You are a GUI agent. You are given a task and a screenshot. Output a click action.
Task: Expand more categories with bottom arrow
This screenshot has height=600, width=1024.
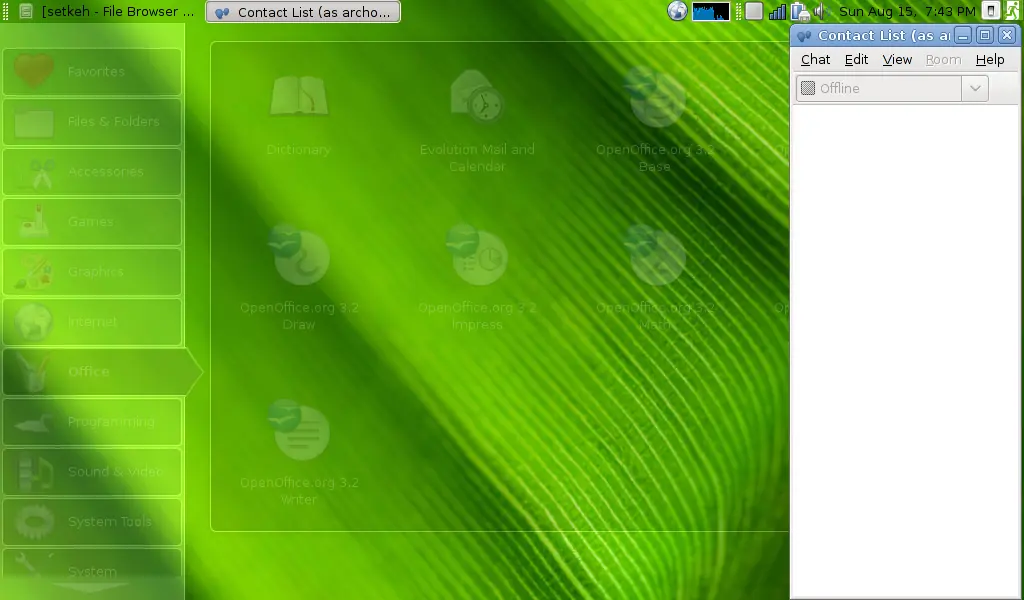point(89,588)
